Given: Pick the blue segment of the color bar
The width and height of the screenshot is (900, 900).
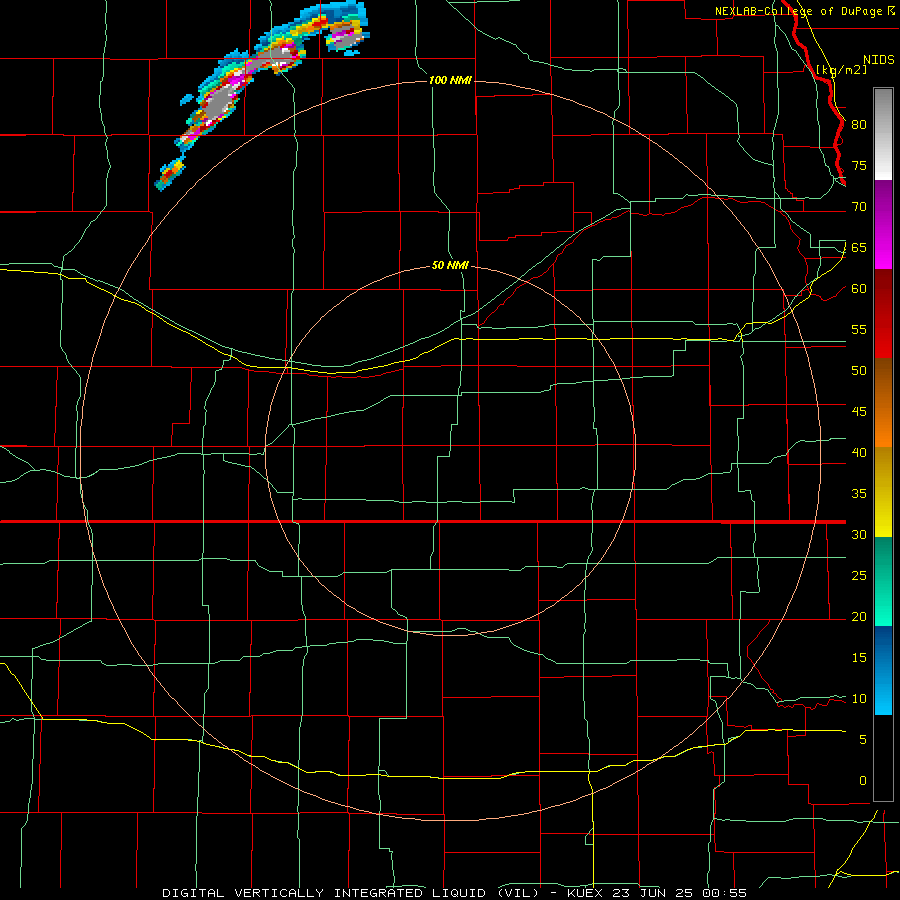Looking at the screenshot, I should pyautogui.click(x=883, y=670).
